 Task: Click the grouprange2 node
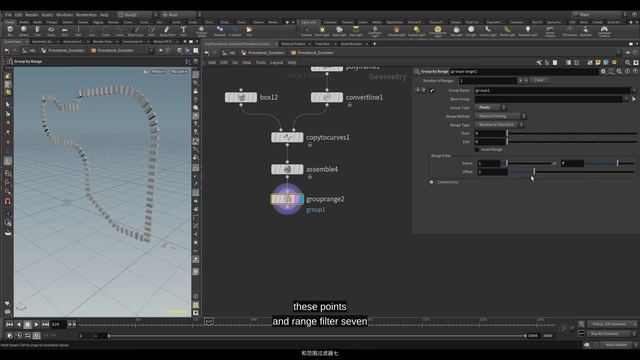tap(287, 199)
